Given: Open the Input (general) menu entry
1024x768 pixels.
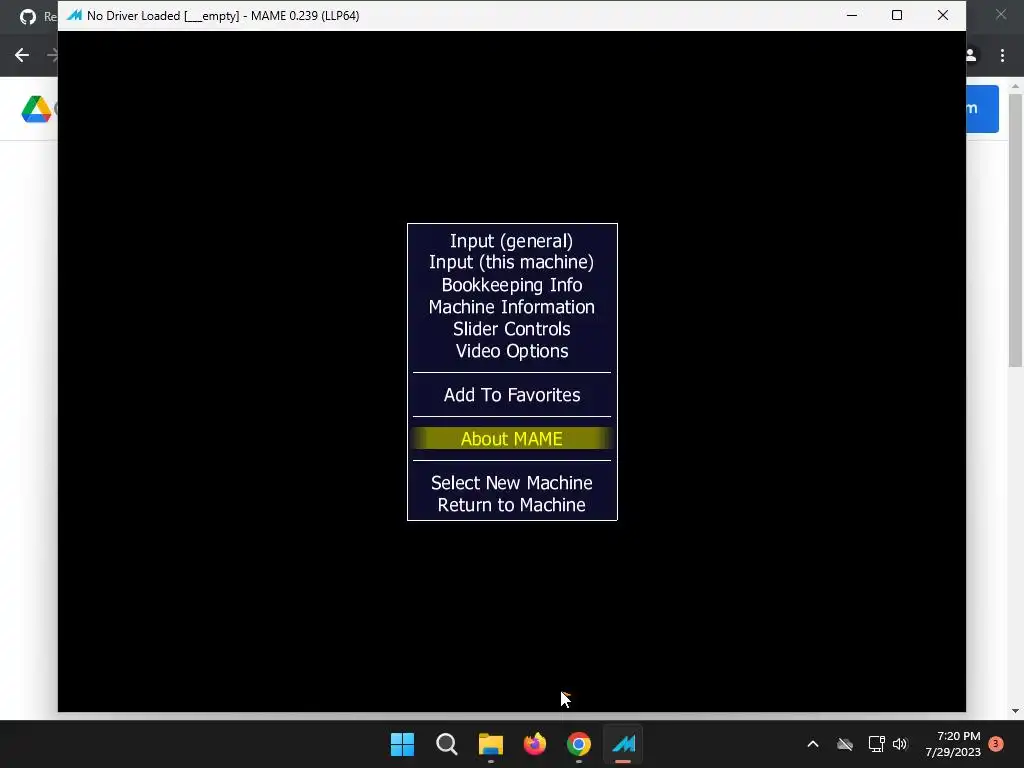Looking at the screenshot, I should 511,241.
